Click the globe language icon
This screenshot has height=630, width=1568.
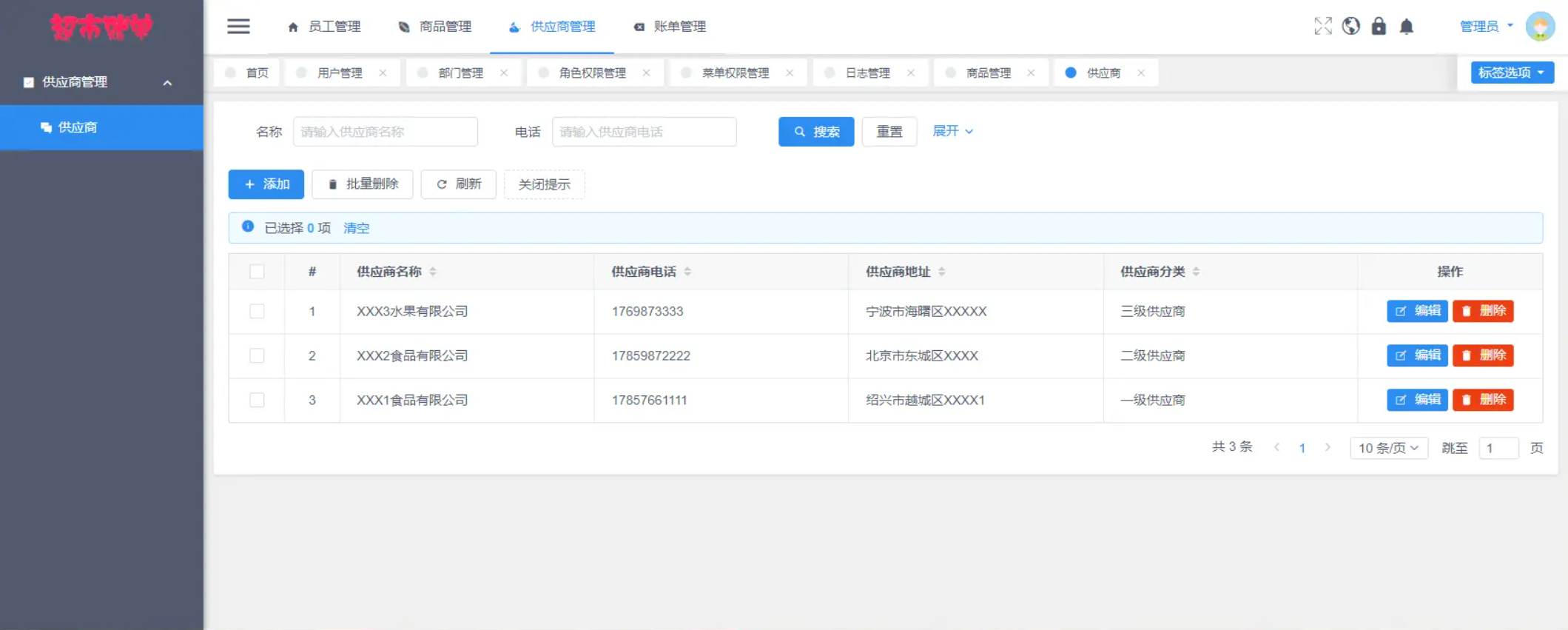pos(1350,27)
